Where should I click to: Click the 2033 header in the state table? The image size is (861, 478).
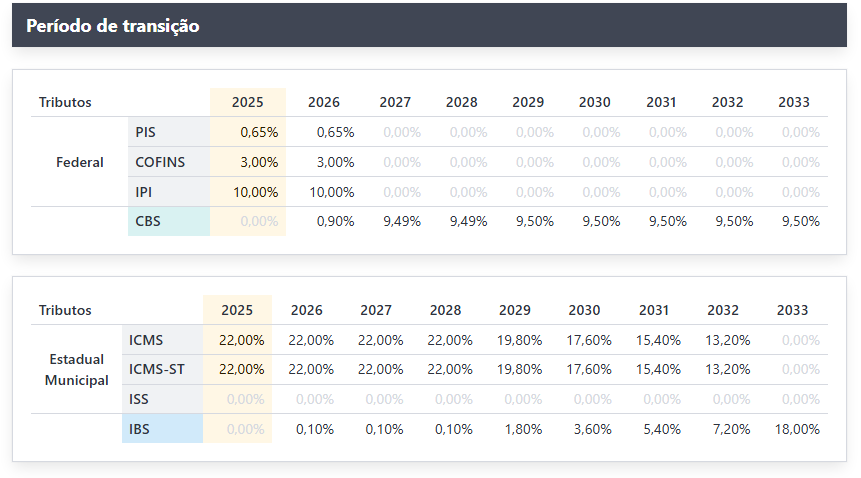click(793, 310)
